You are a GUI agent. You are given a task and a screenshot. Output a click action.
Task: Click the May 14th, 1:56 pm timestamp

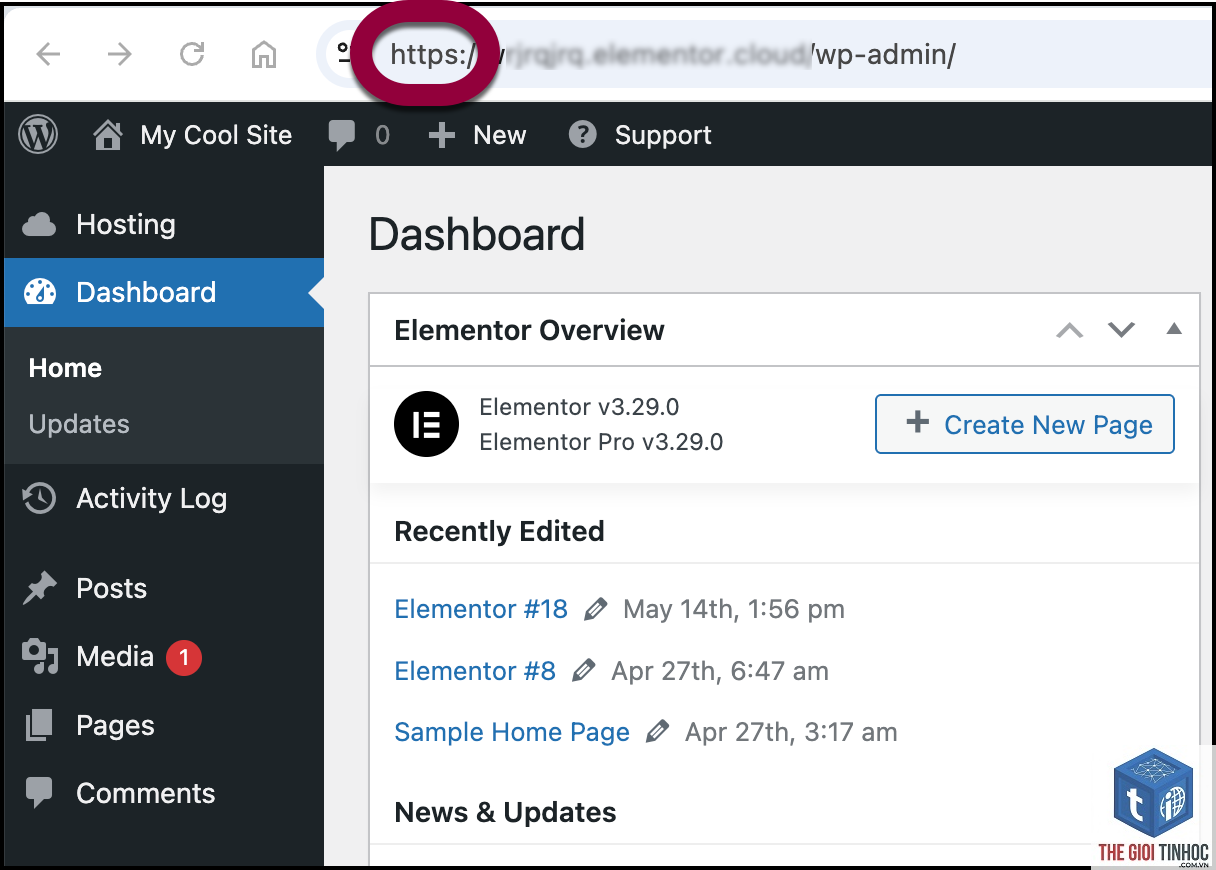733,609
